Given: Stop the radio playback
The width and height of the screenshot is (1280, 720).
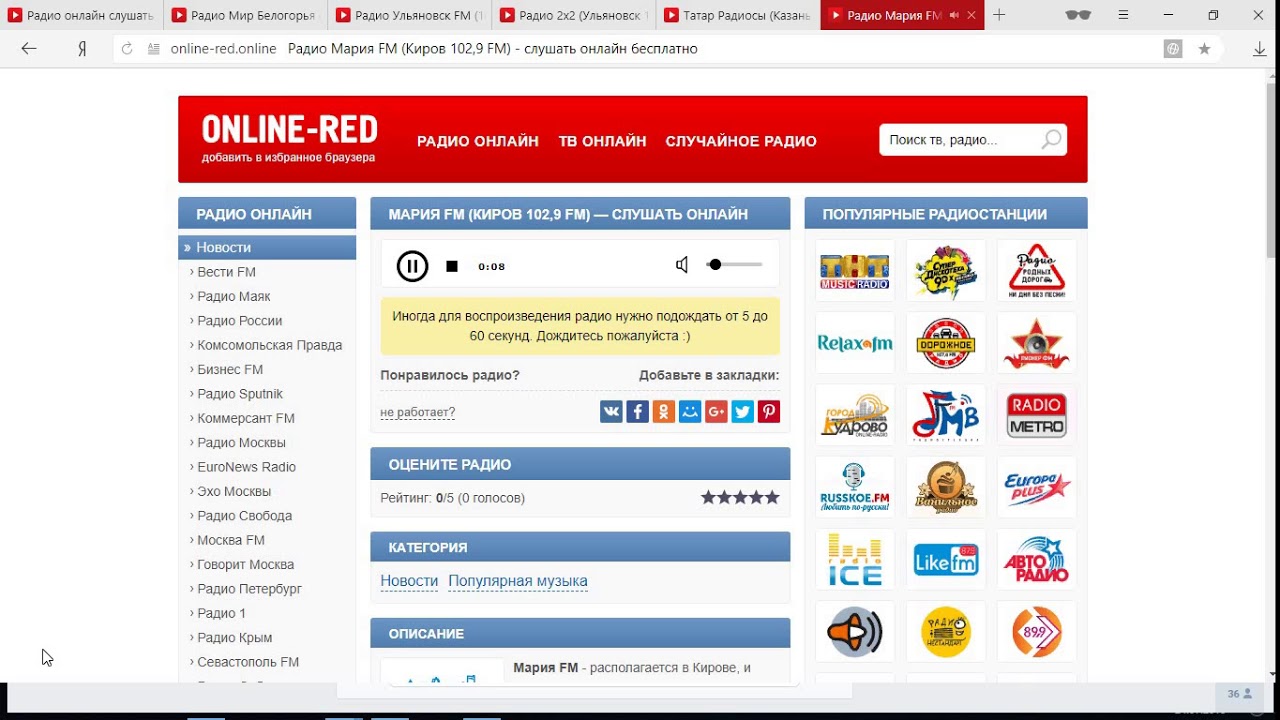Looking at the screenshot, I should (x=452, y=266).
